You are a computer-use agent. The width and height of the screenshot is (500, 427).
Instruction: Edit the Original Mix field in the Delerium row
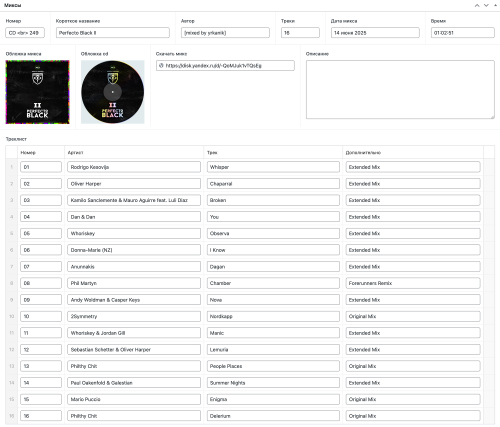click(x=413, y=416)
